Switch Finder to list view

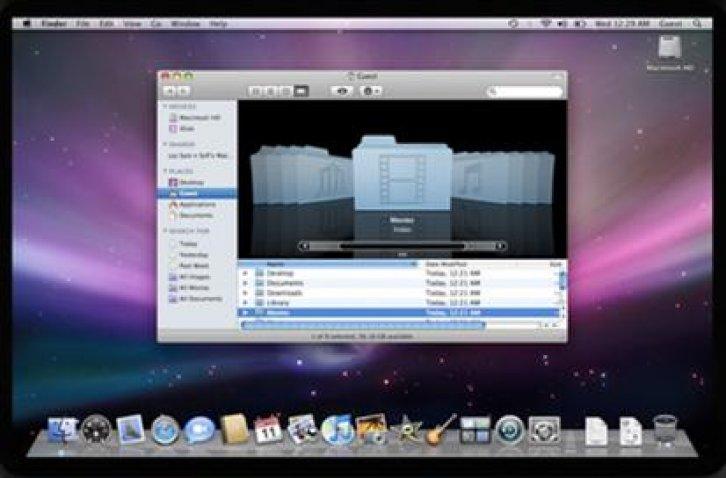point(270,91)
